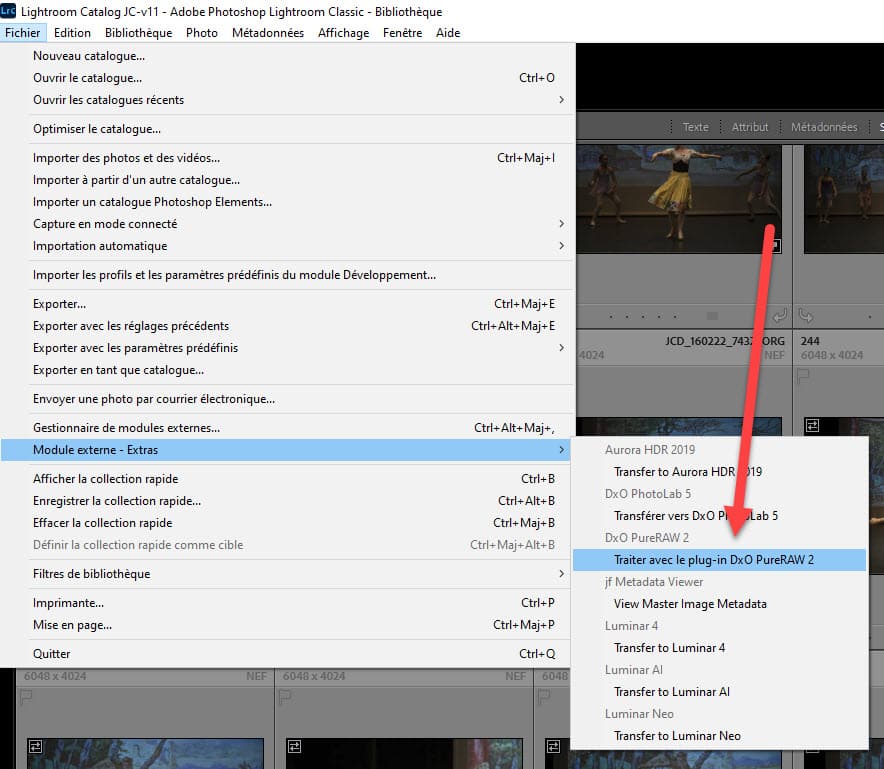Select the dancer in yellow skirt thumbnail
Screen dimensions: 884x769
(x=679, y=199)
